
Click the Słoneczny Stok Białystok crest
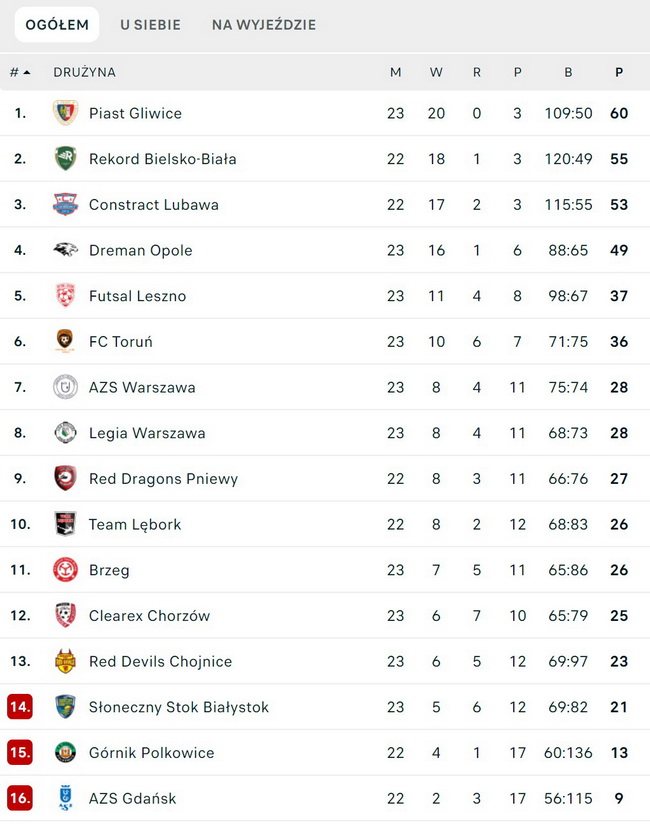click(65, 707)
